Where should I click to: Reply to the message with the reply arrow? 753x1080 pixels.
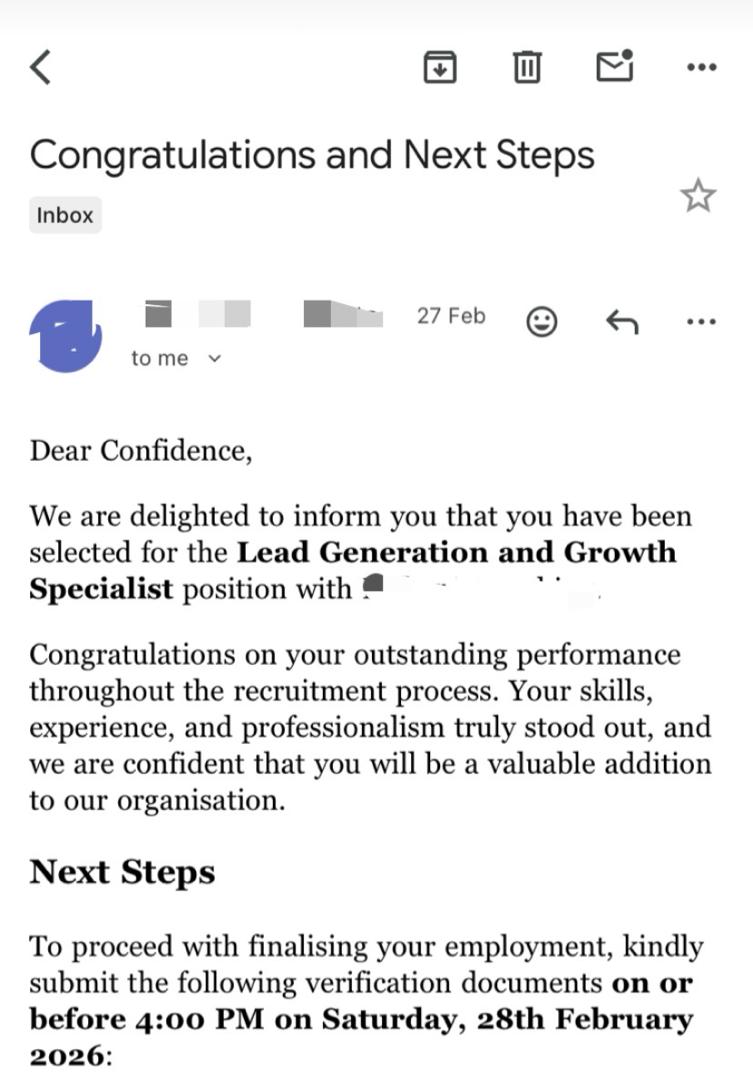point(622,322)
